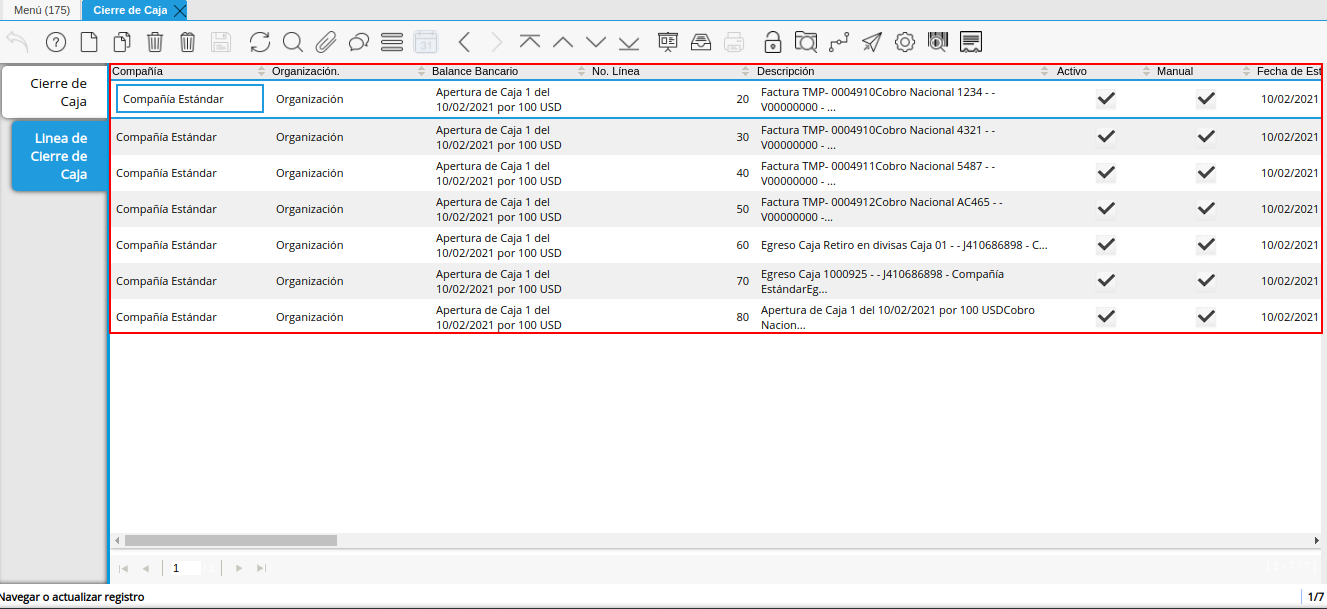Screen dimensions: 1327x609
Task: Uncheck Activo checkbox for line 20
Action: click(x=1106, y=99)
